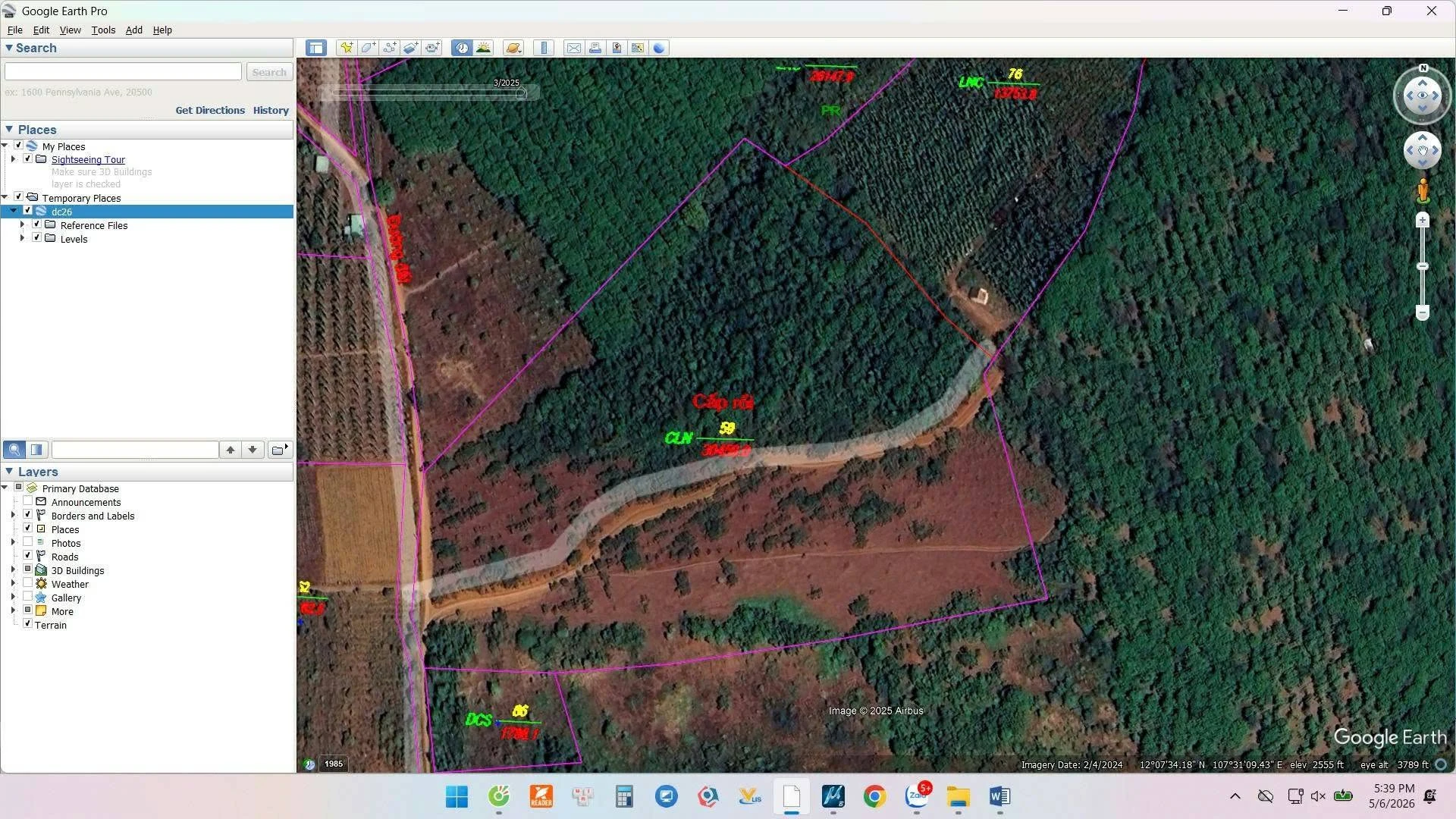Toggle the Terrain layer checkbox
1456x819 pixels.
27,624
